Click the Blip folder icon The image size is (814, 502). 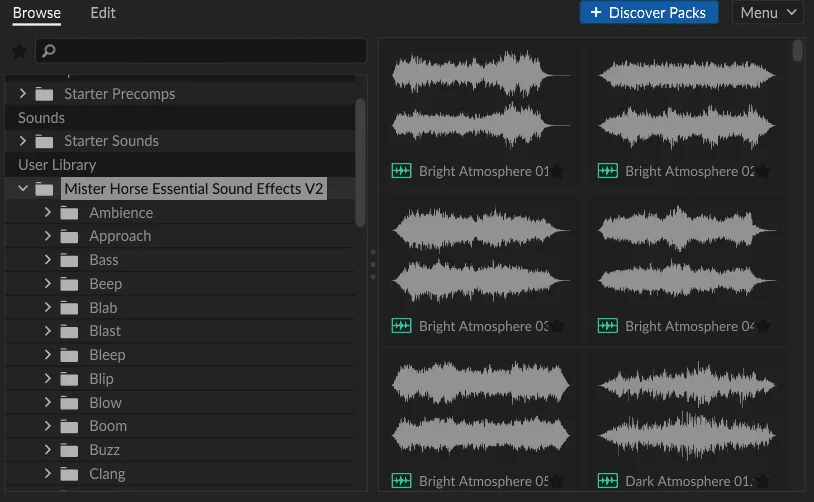pyautogui.click(x=69, y=379)
